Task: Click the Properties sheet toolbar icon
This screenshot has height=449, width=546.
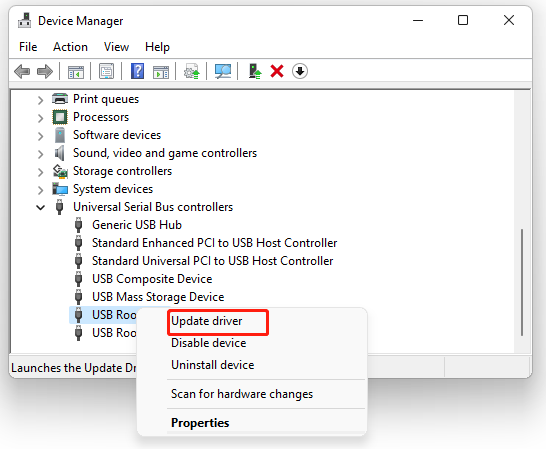Action: click(x=106, y=71)
